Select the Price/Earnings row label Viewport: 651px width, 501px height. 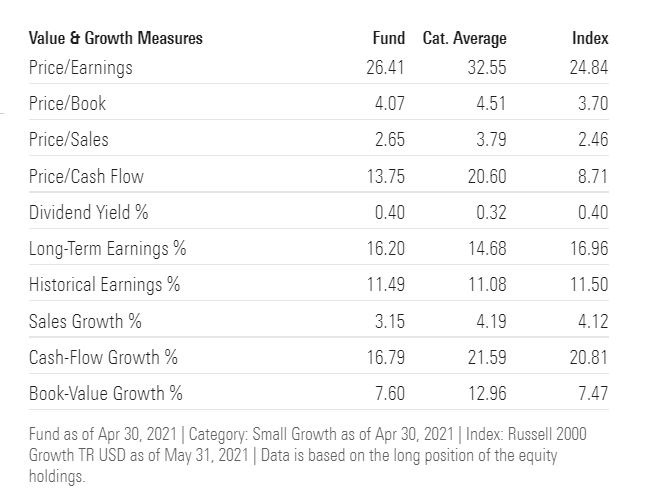coord(81,68)
